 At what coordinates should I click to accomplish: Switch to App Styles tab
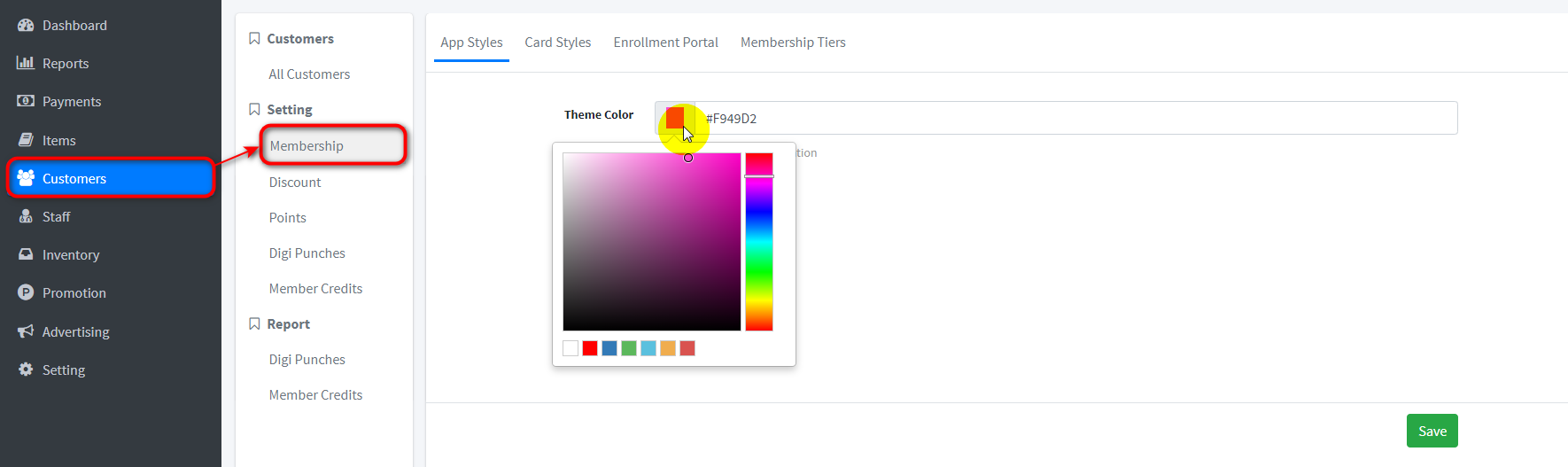pos(471,42)
